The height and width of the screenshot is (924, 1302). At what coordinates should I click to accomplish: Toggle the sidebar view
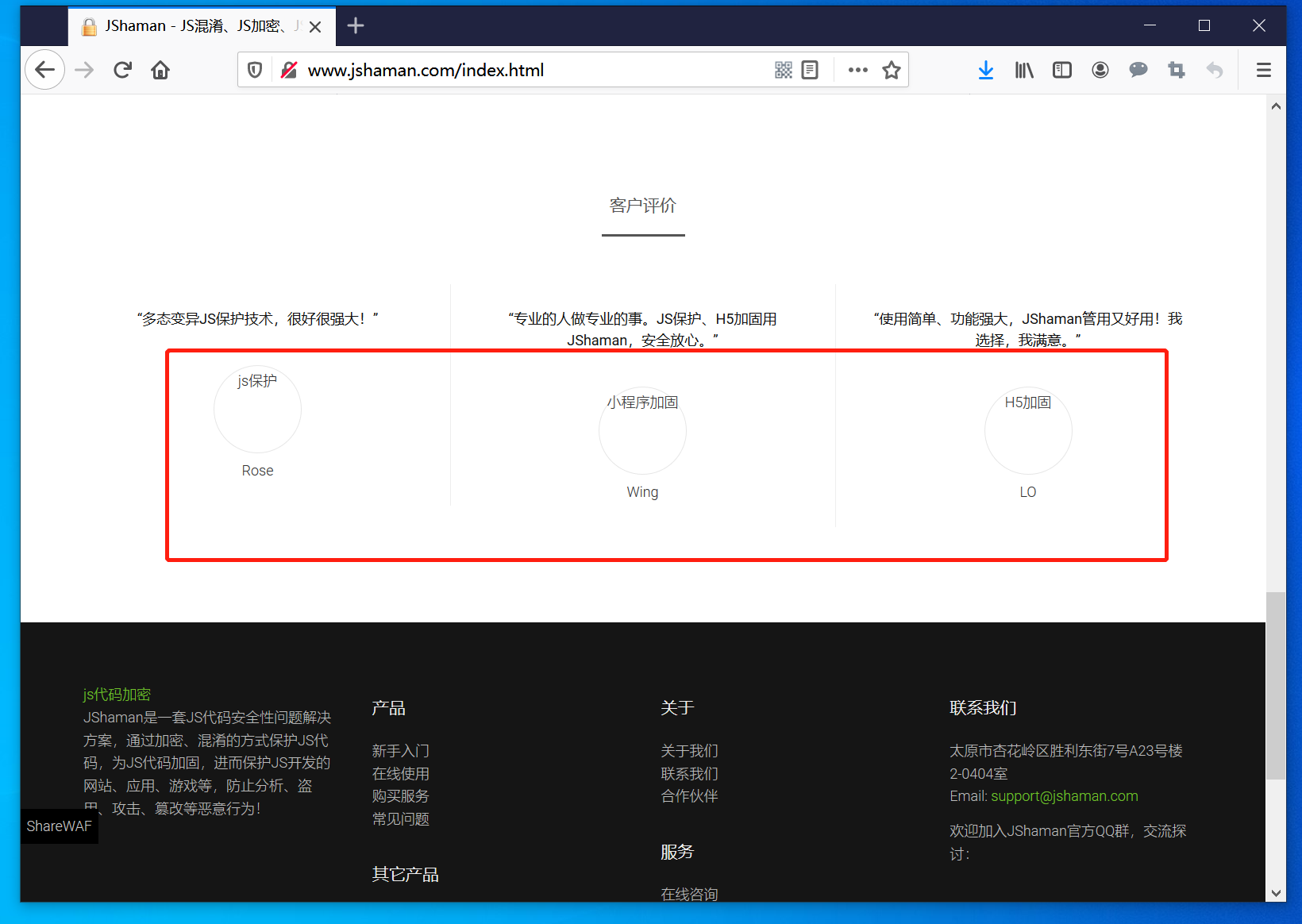click(x=1062, y=70)
